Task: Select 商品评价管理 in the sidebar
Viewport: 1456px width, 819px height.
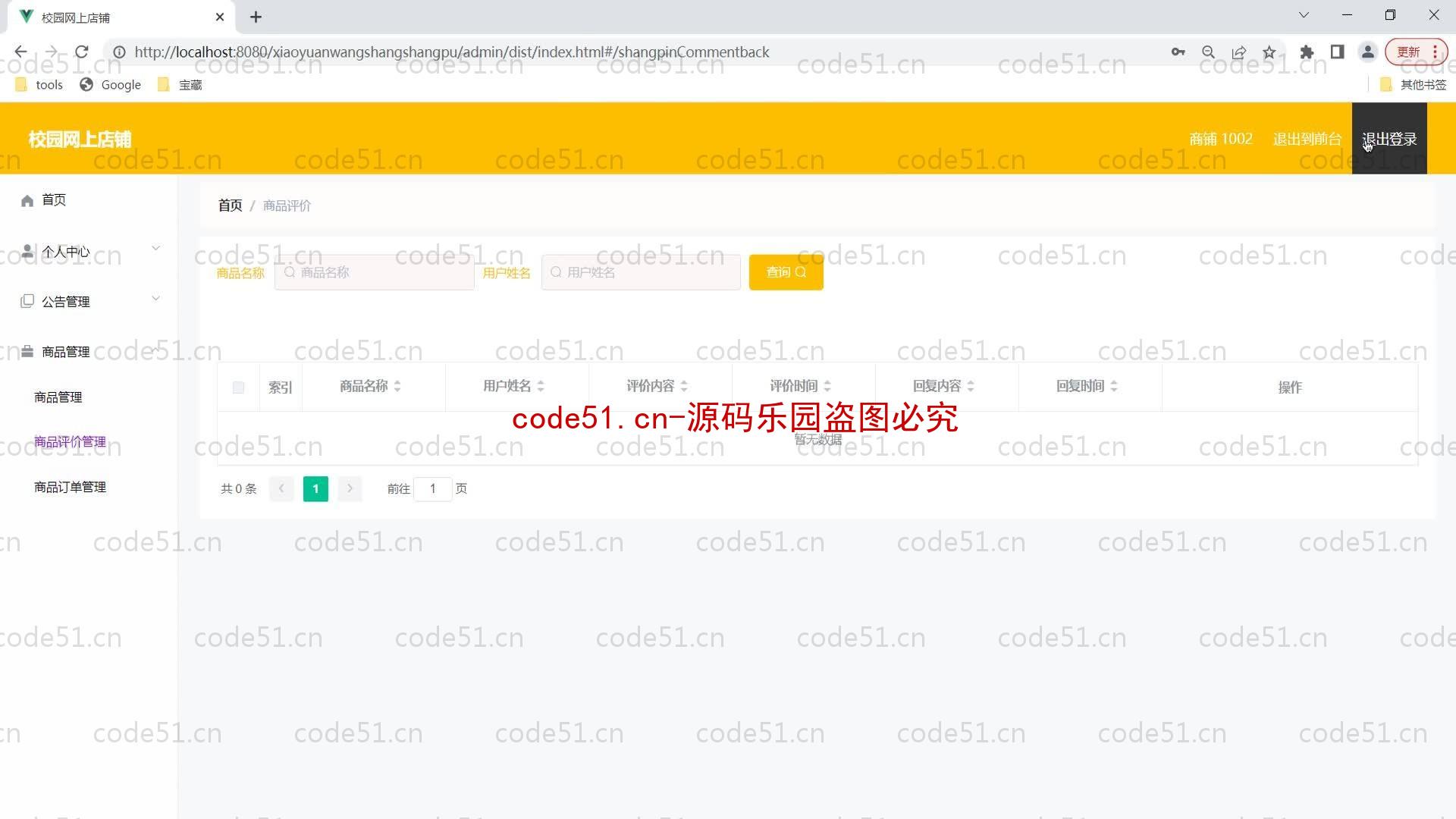Action: (x=70, y=441)
